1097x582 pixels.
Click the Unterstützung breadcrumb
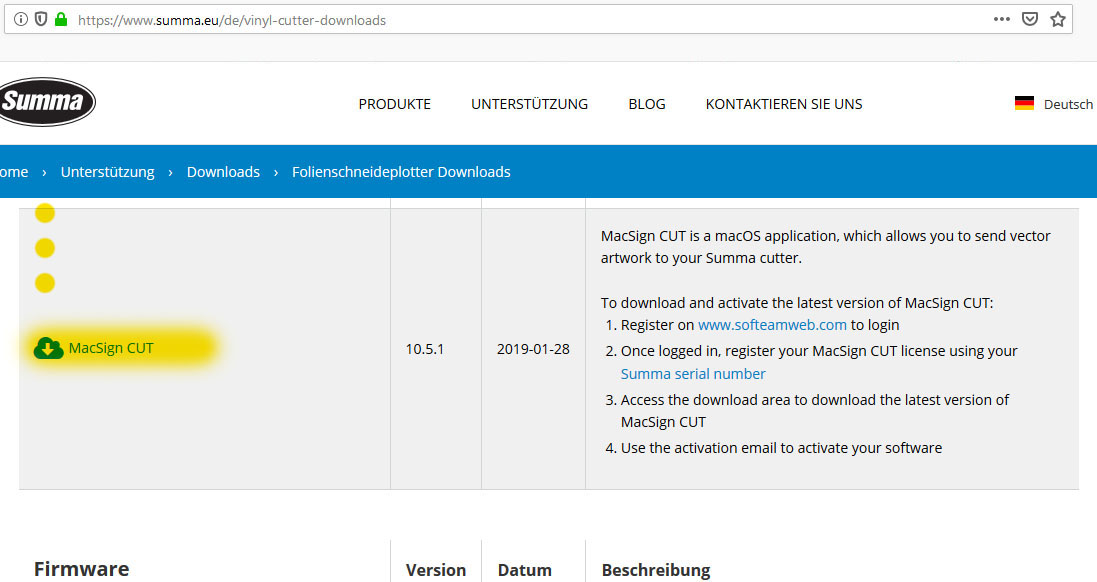tap(108, 172)
